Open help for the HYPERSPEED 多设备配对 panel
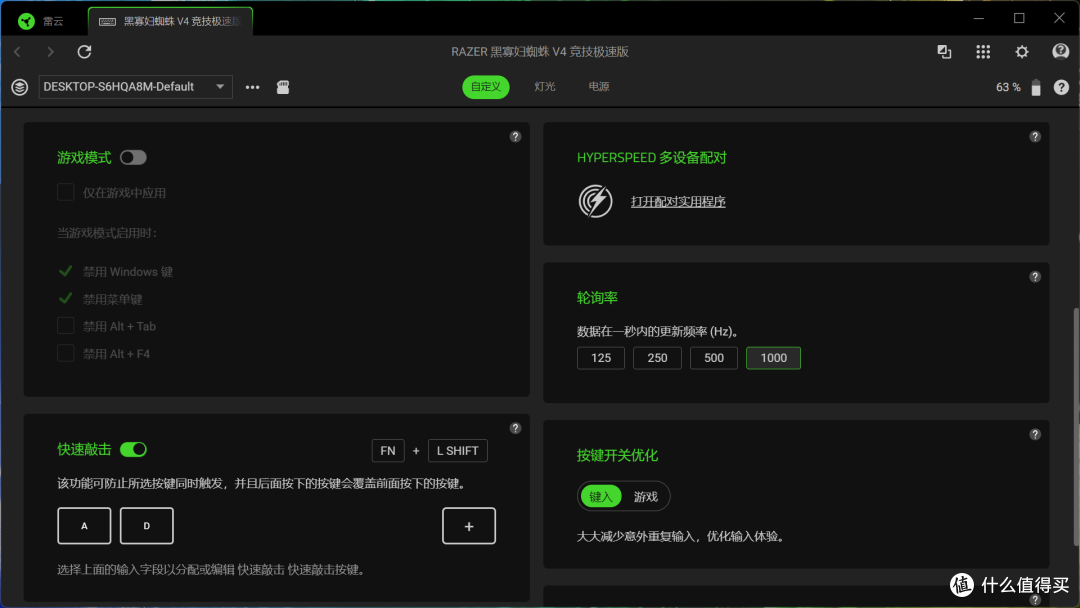 coord(1035,136)
